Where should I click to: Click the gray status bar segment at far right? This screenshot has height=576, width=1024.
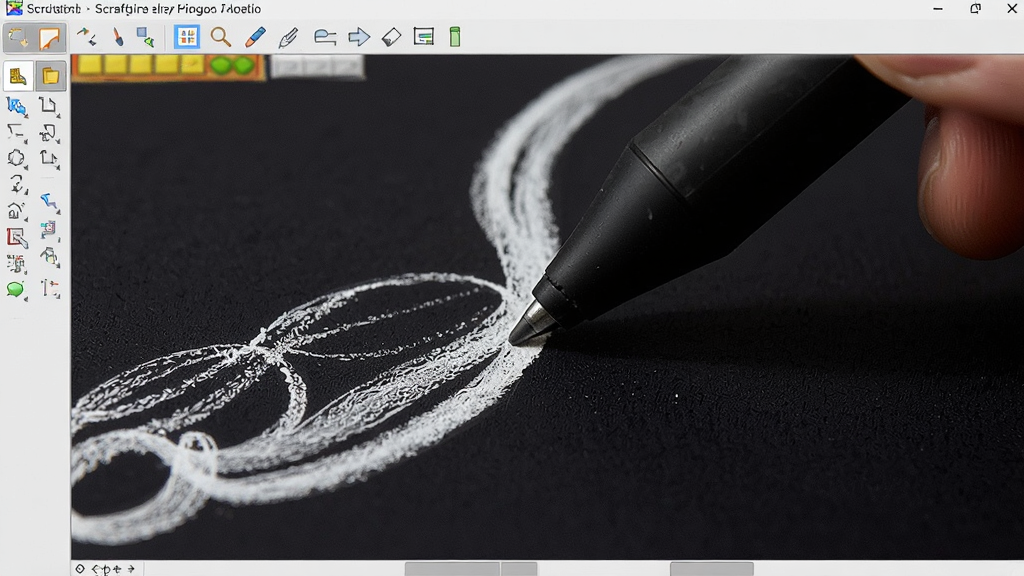[711, 569]
